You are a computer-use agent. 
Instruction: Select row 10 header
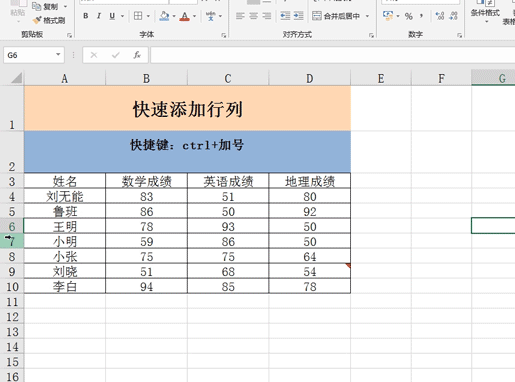pos(12,286)
